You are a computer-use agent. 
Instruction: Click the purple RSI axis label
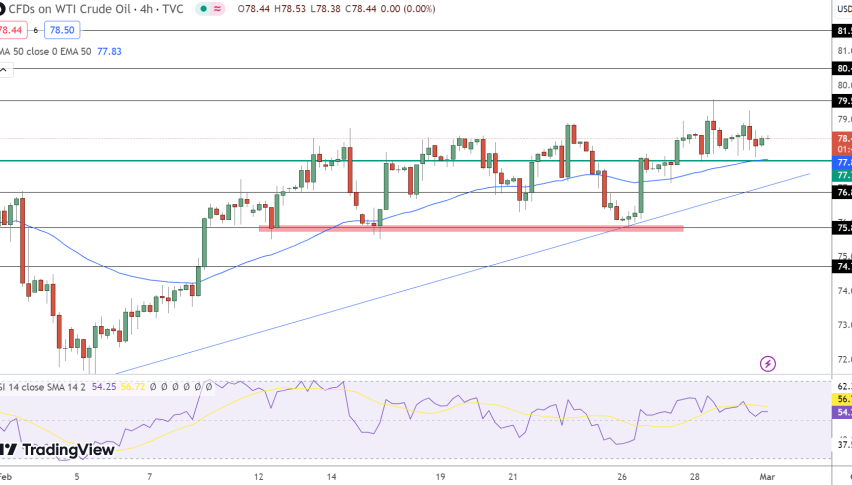(842, 412)
